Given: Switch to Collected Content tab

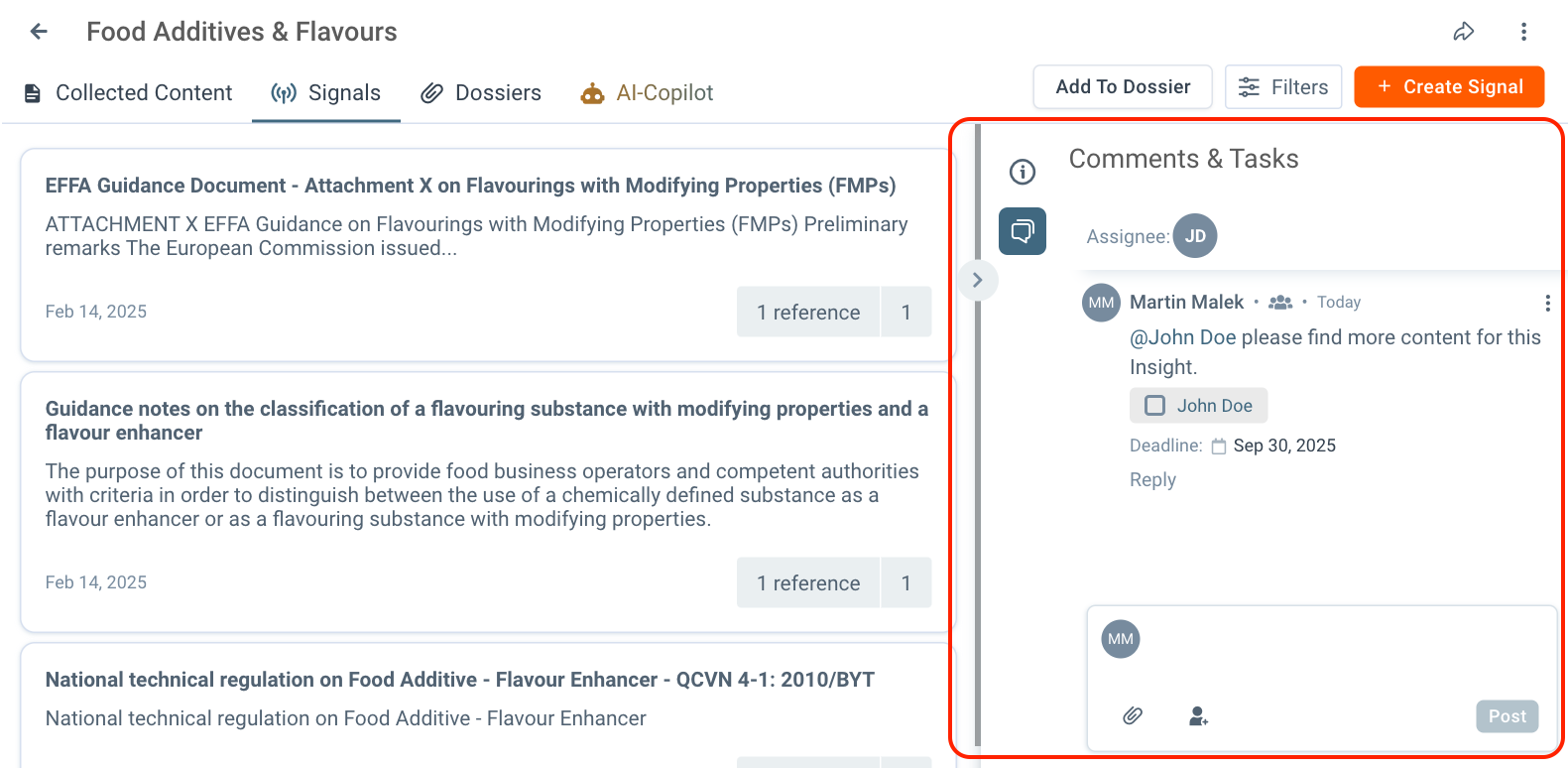Looking at the screenshot, I should [128, 93].
